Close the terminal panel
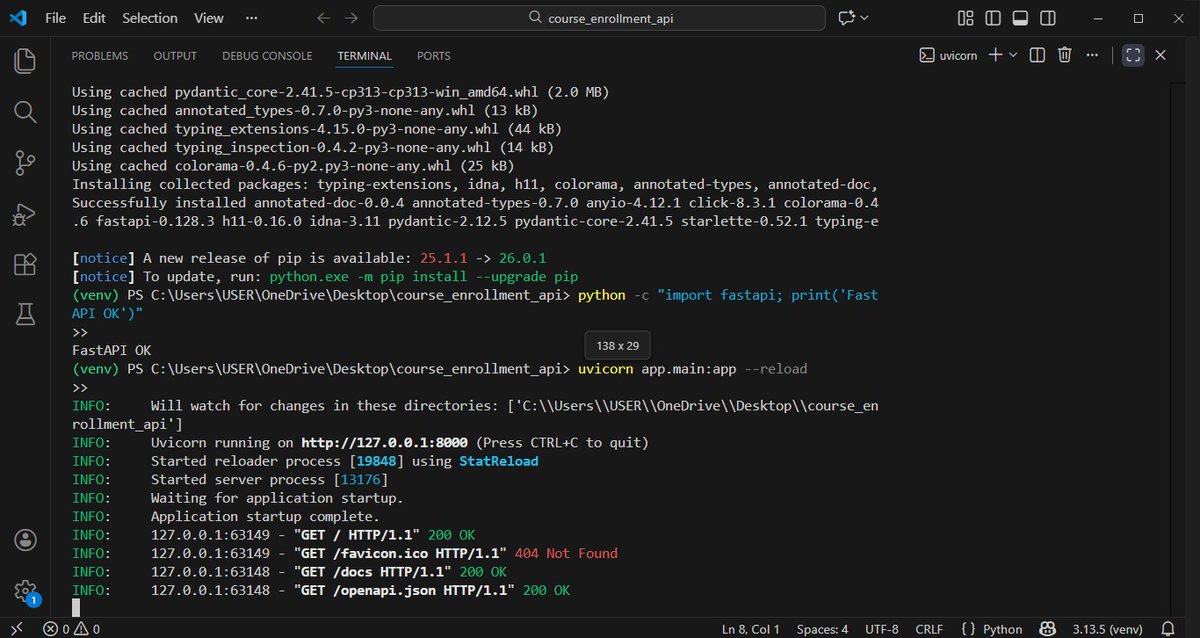The image size is (1200, 638). (x=1160, y=55)
